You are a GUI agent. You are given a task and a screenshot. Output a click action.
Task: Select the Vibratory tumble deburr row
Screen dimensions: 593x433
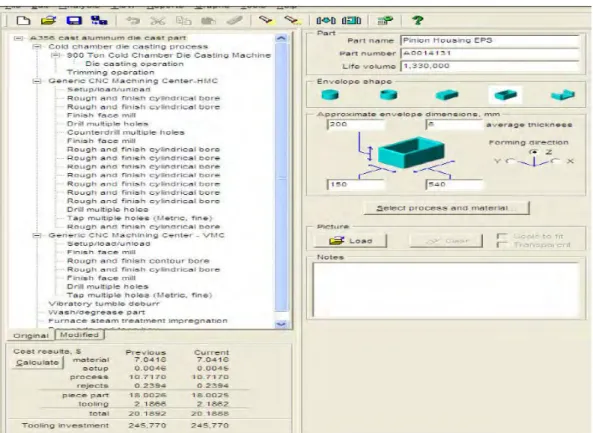pos(104,304)
